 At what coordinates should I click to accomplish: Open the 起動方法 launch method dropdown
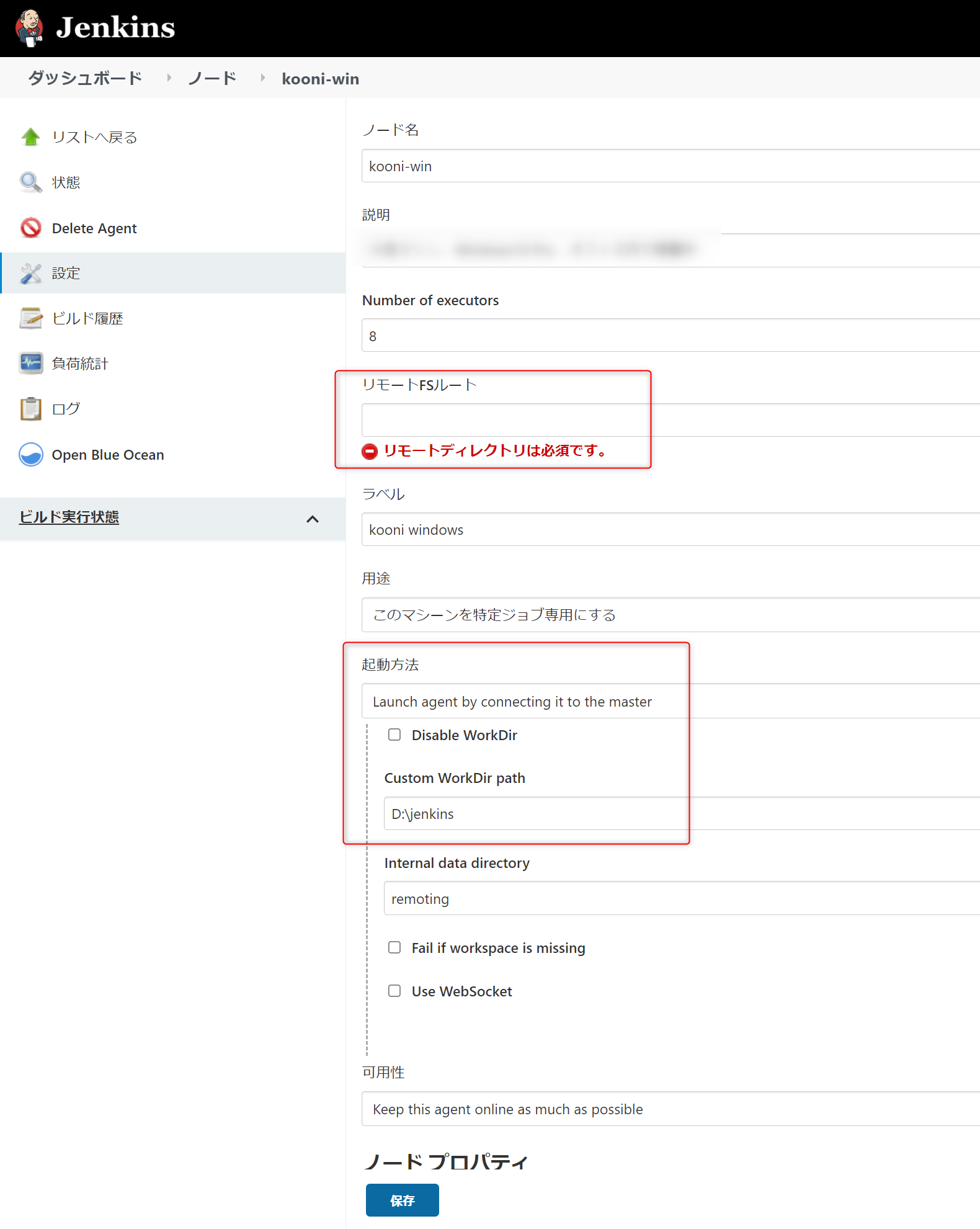670,701
